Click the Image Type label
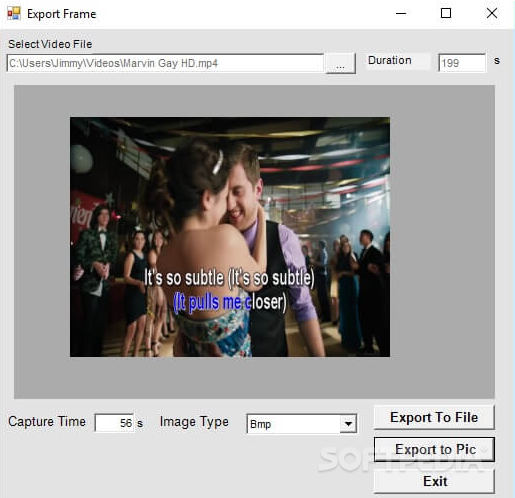The image size is (515, 498). click(x=194, y=422)
